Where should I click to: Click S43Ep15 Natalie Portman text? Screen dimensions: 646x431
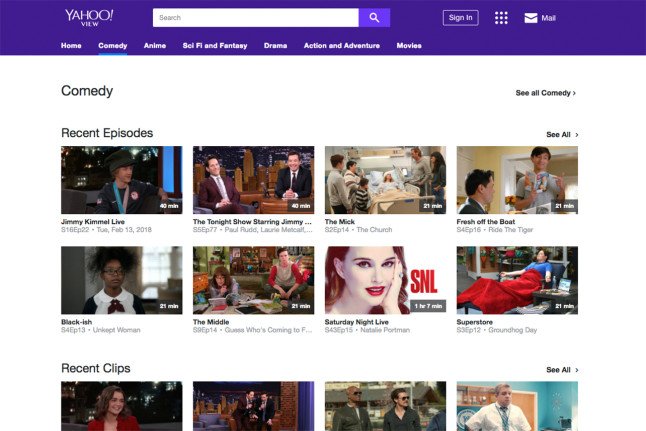pos(367,330)
